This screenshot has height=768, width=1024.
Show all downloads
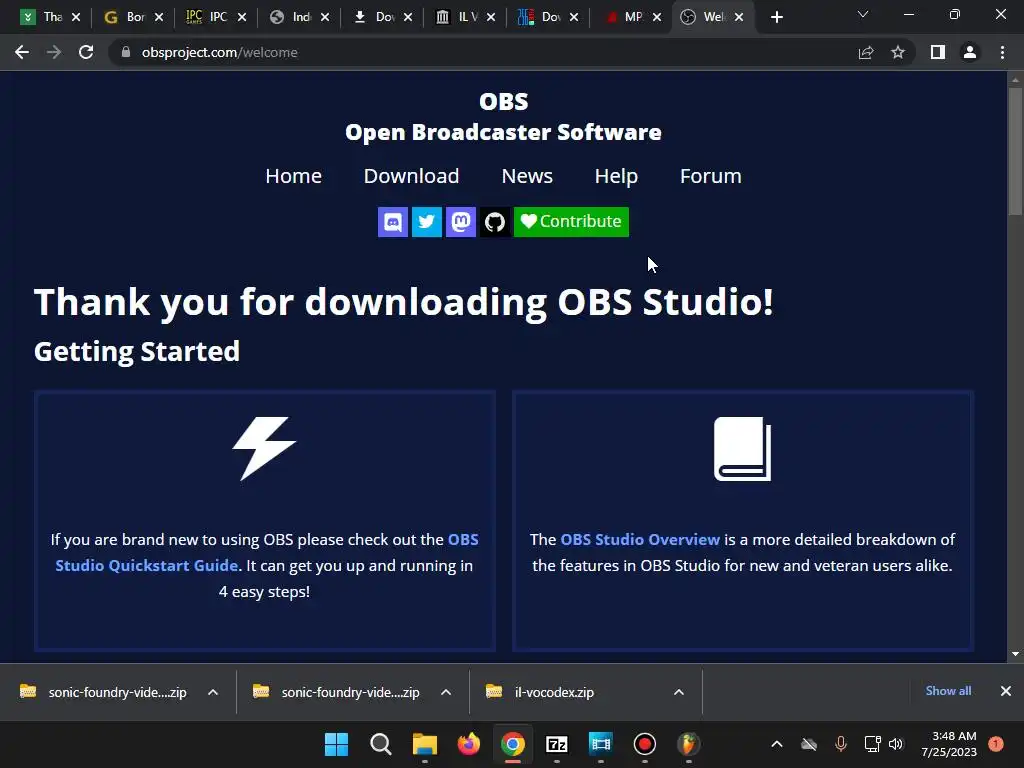[x=948, y=691]
